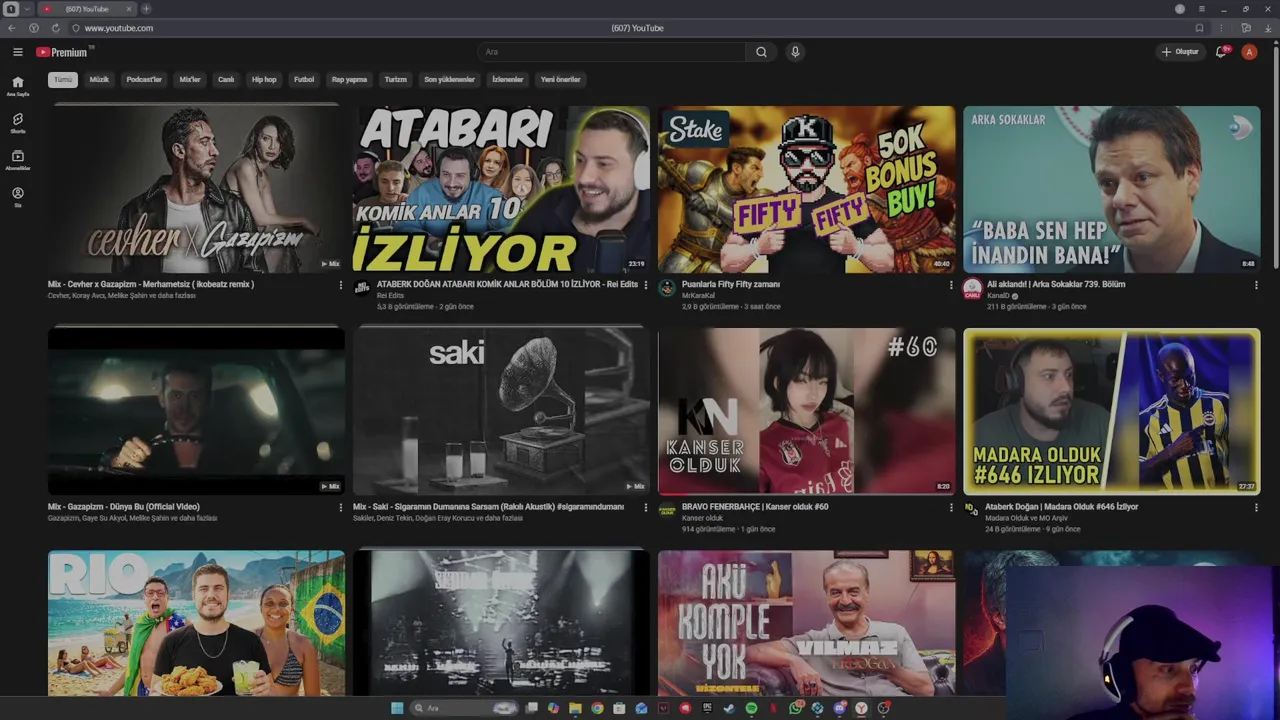The image size is (1280, 720).
Task: Open the saki gramophone thumbnail
Action: click(501, 411)
